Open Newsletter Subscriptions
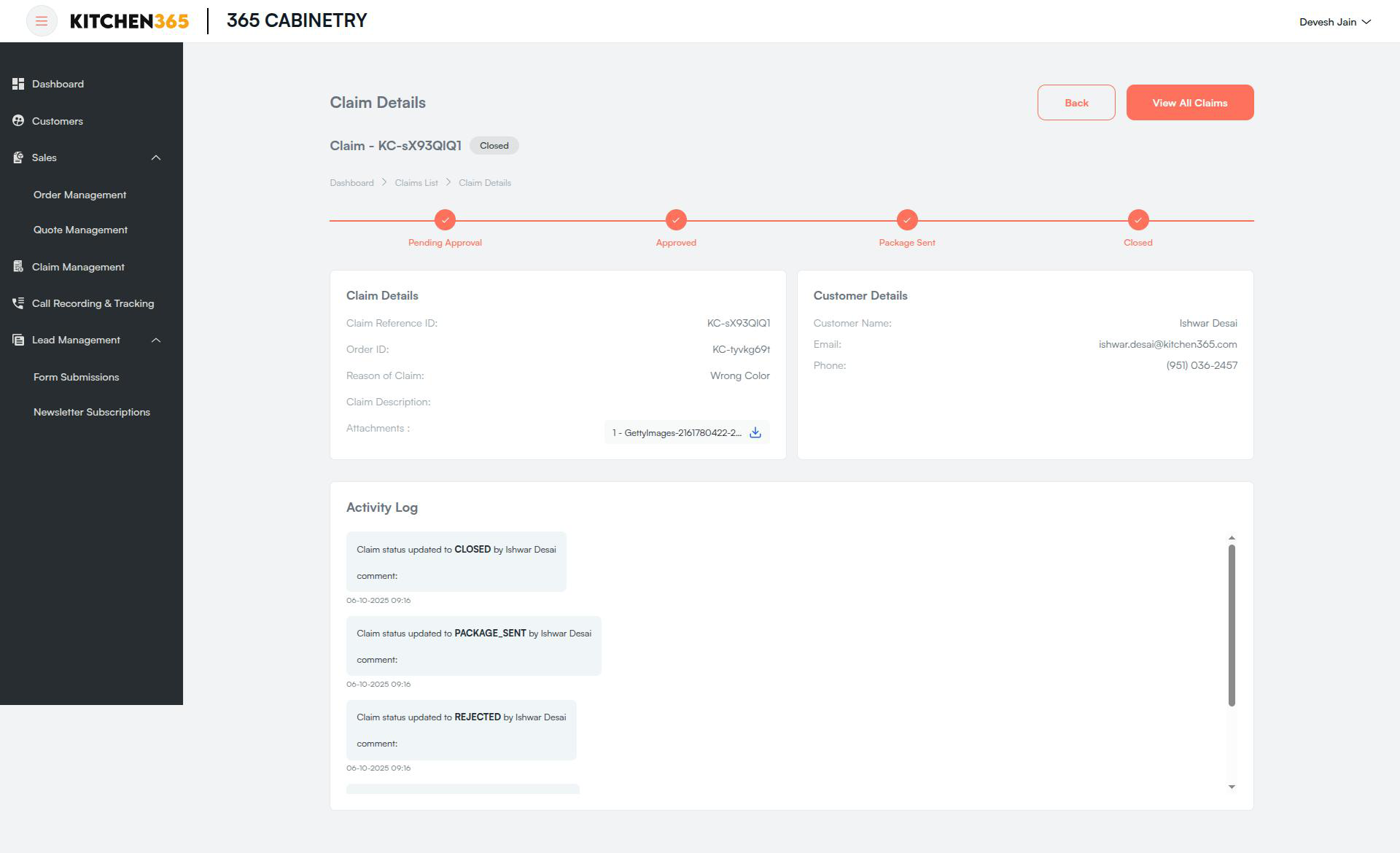 pos(92,412)
